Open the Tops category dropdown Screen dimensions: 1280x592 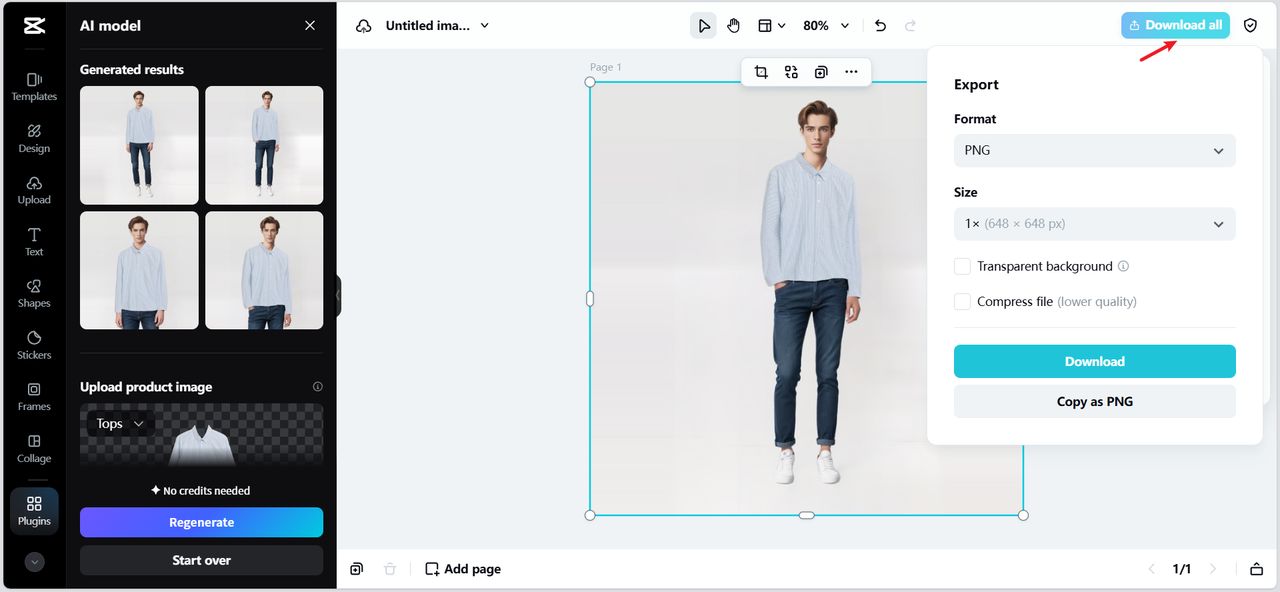[x=120, y=424]
